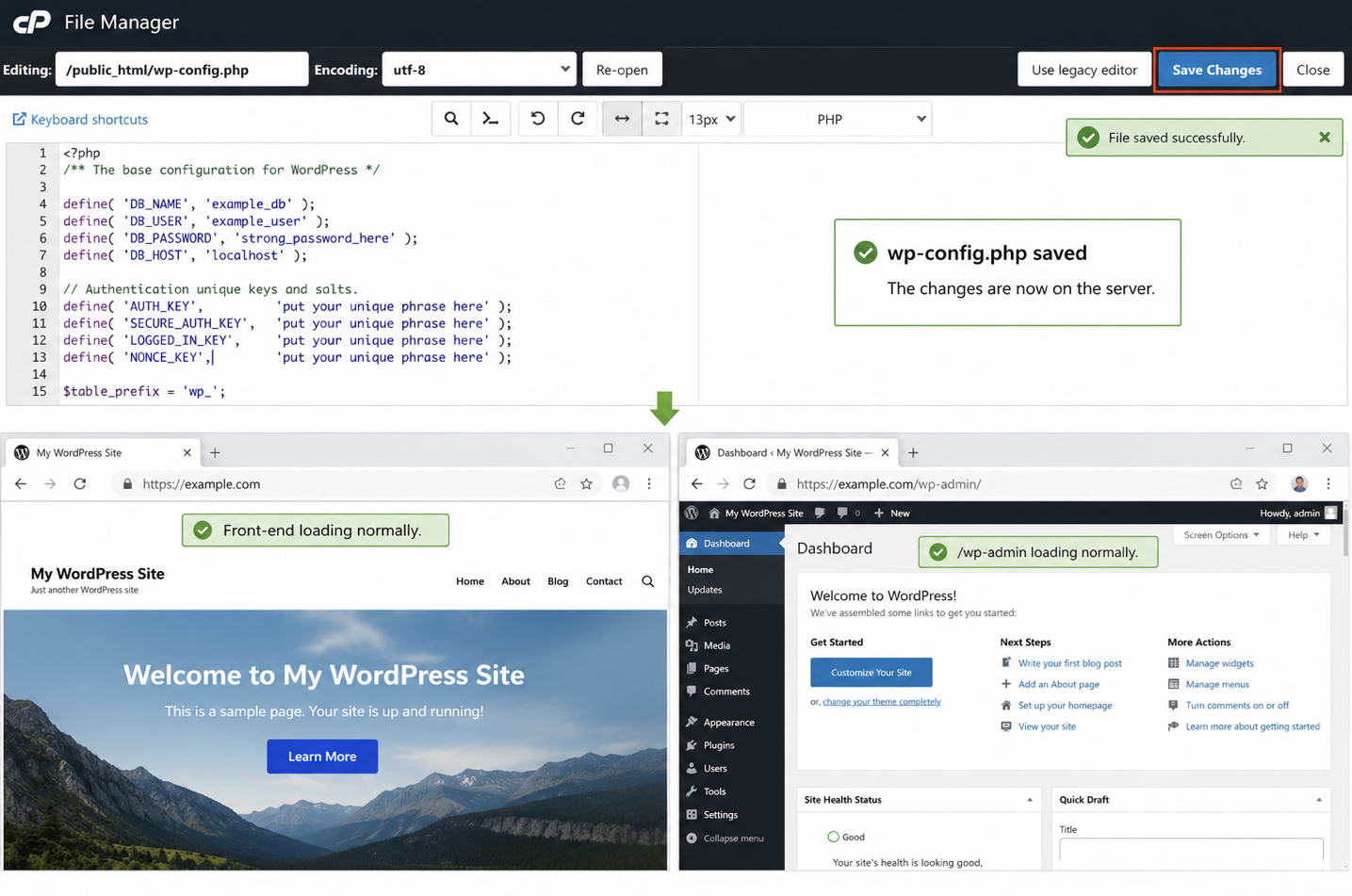This screenshot has width=1352, height=896.
Task: Reload the wp-admin browser page
Action: [750, 483]
